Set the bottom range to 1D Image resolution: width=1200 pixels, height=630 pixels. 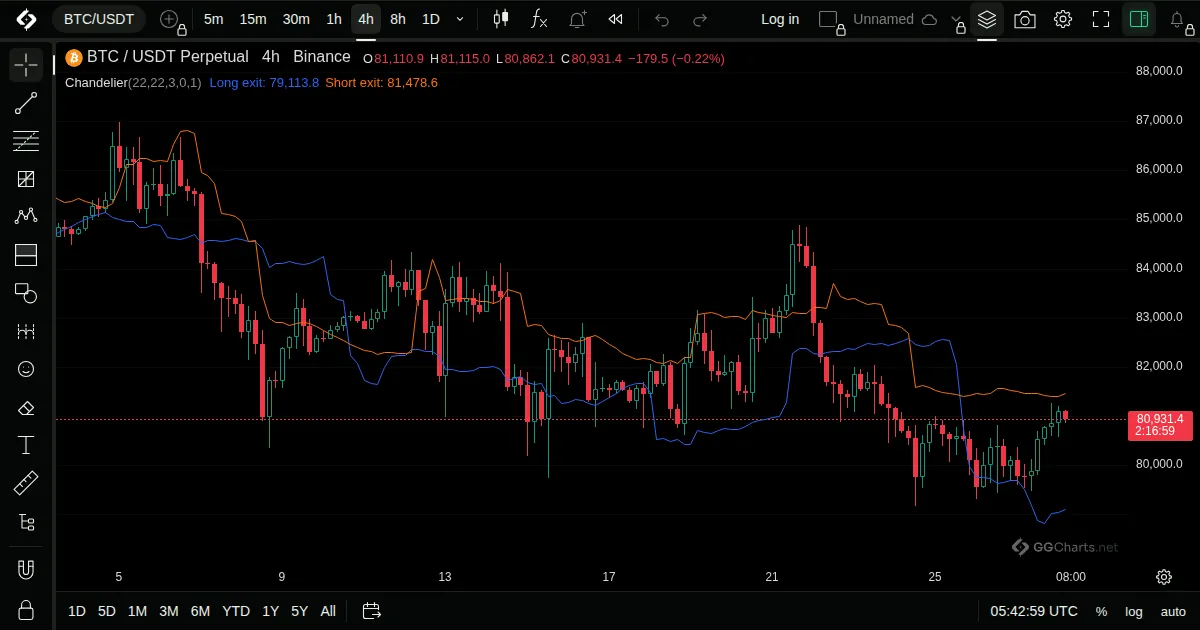coord(77,611)
